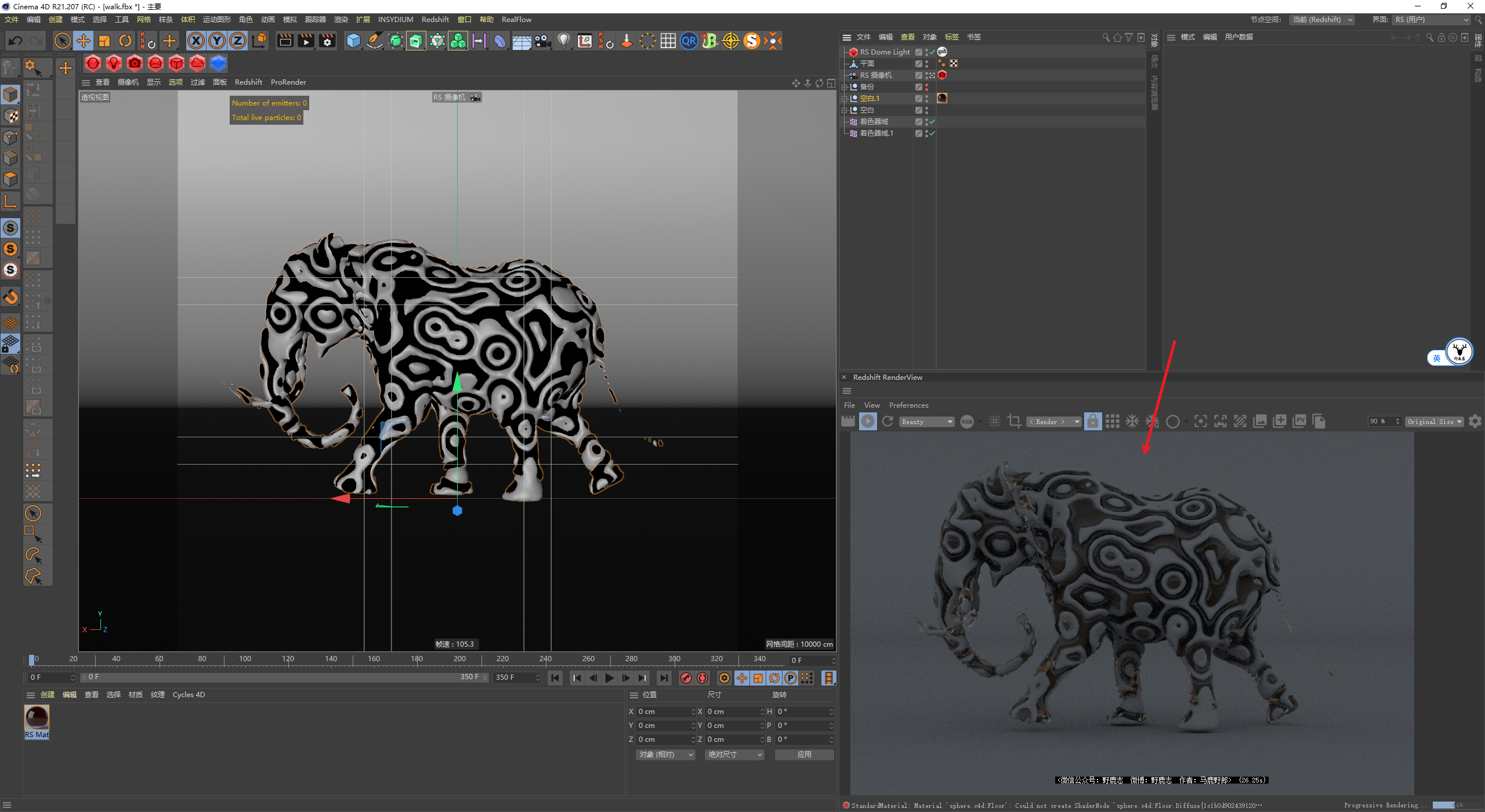
Task: Open the Beauty AOV dropdown
Action: [927, 422]
